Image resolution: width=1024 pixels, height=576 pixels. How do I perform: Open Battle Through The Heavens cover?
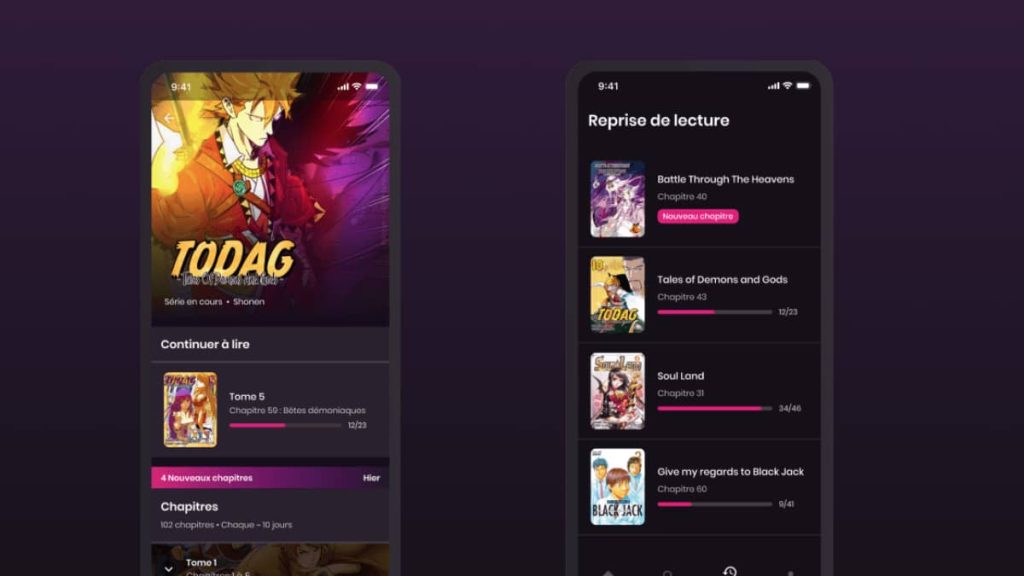tap(617, 199)
